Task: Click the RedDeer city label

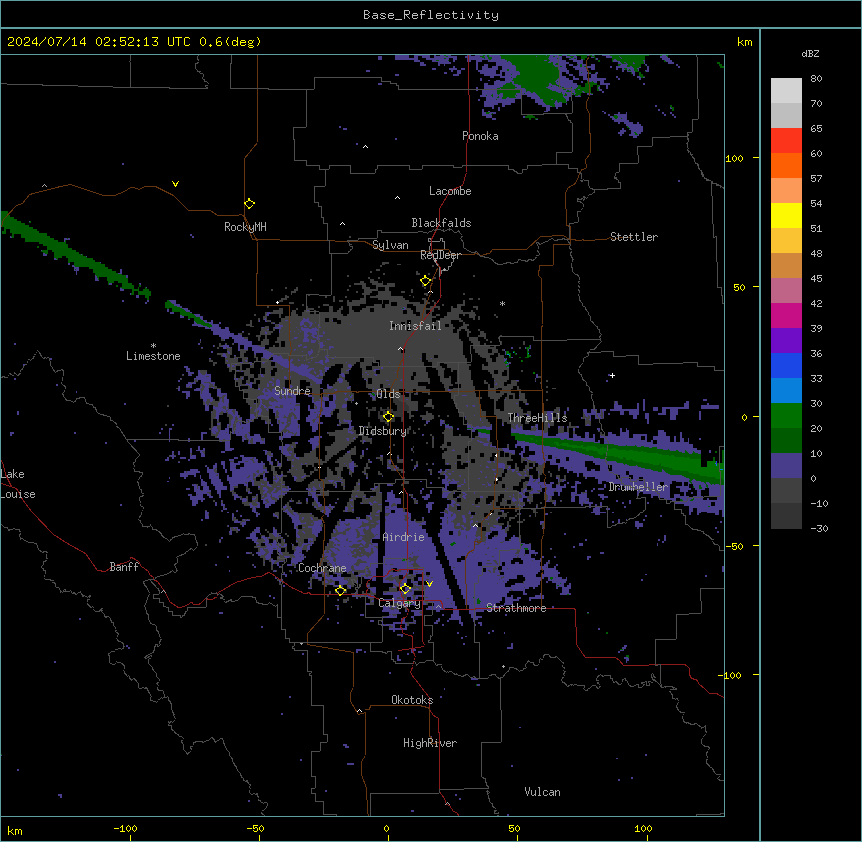Action: click(x=440, y=255)
